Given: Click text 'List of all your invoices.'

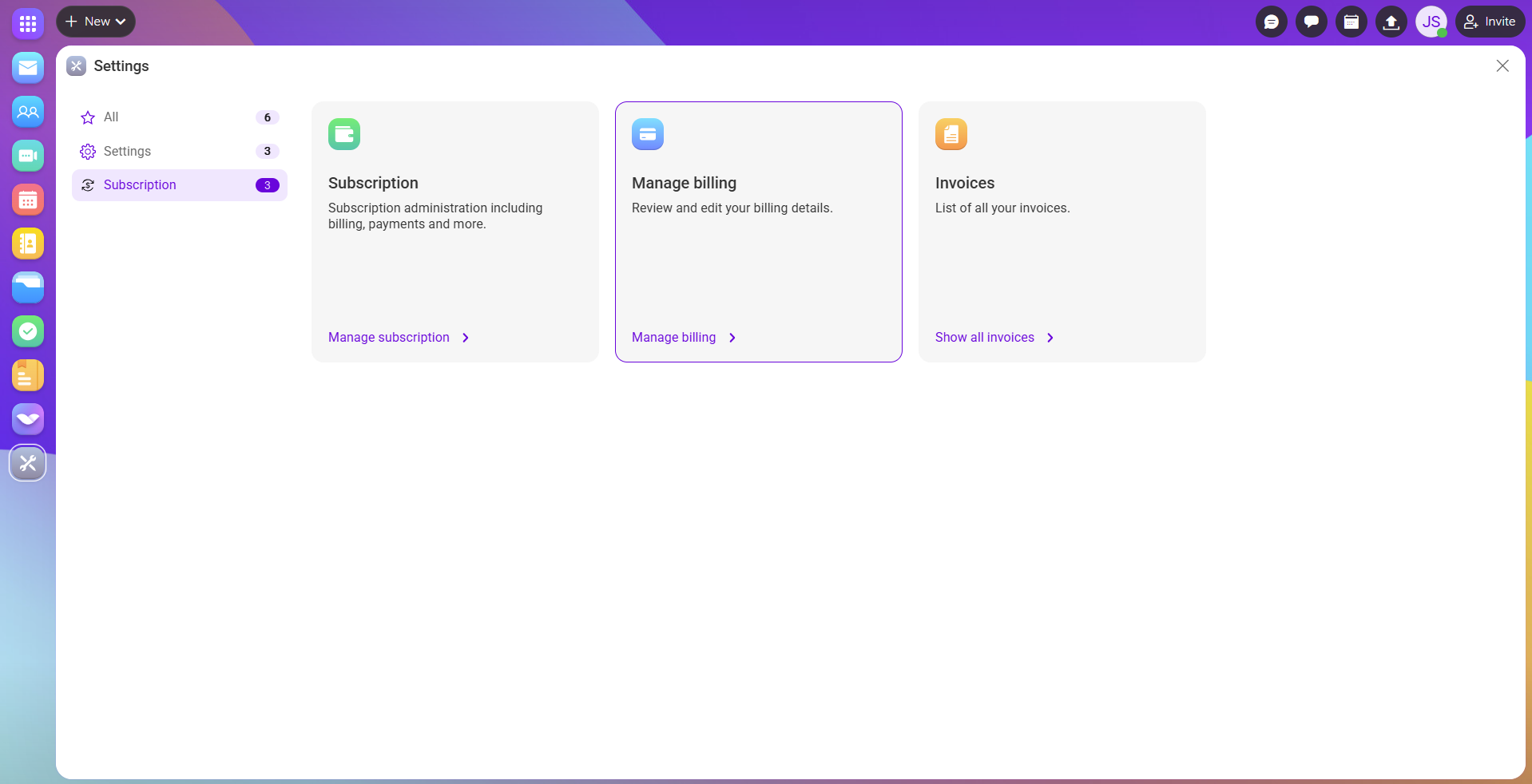Looking at the screenshot, I should 1002,208.
